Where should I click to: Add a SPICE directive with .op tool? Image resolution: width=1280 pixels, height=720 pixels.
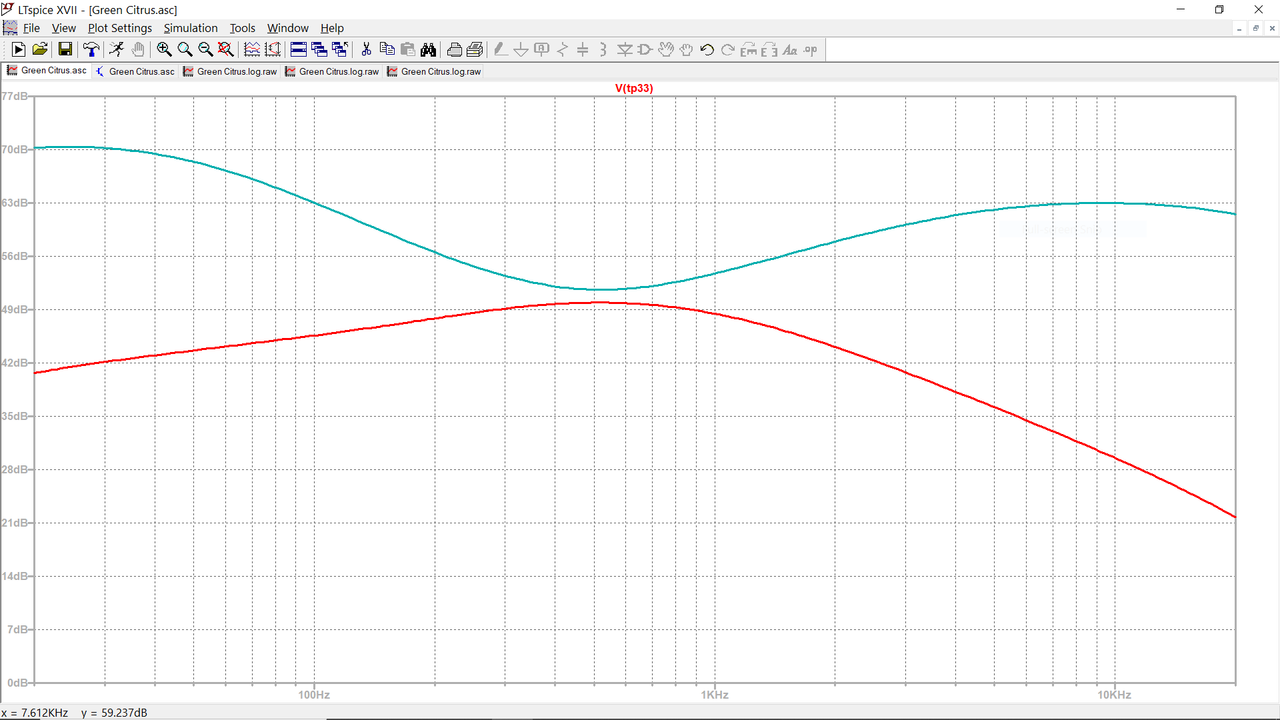pos(811,49)
